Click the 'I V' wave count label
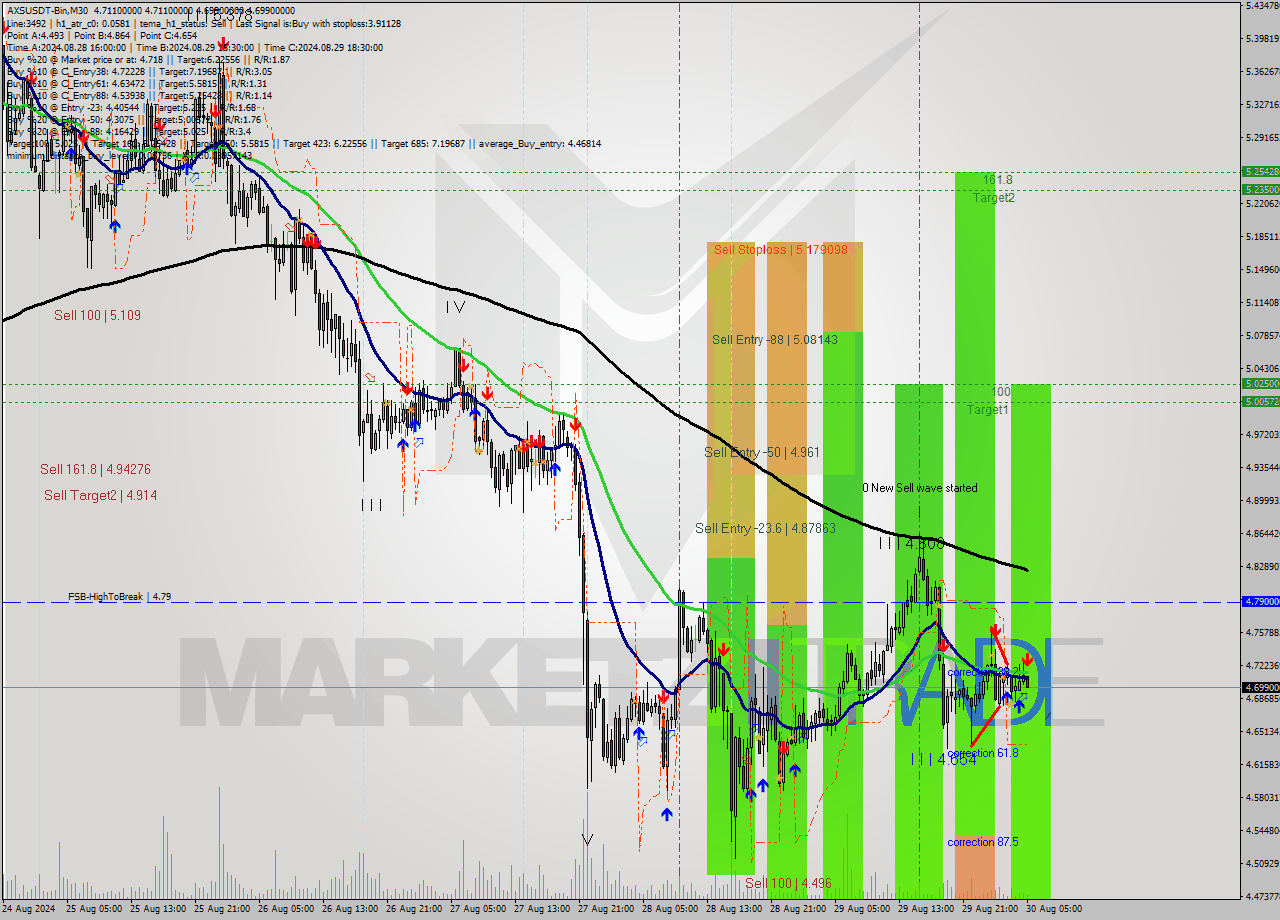The image size is (1280, 920). [455, 307]
